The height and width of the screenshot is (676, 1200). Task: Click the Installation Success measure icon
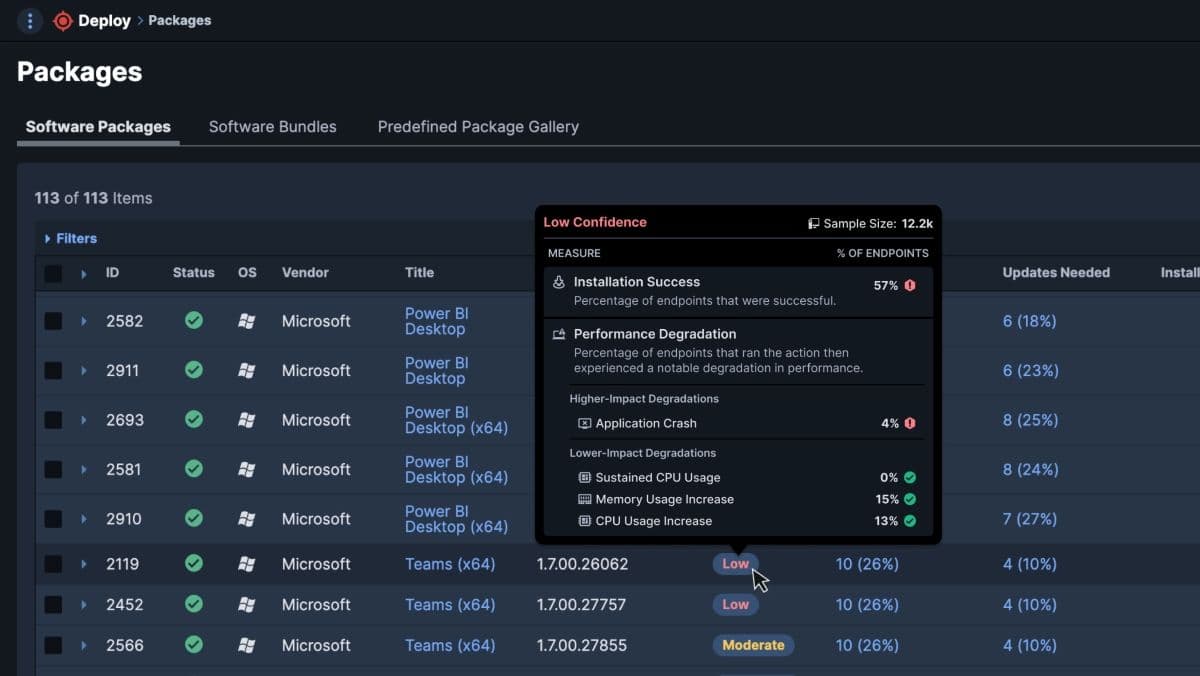click(x=559, y=283)
